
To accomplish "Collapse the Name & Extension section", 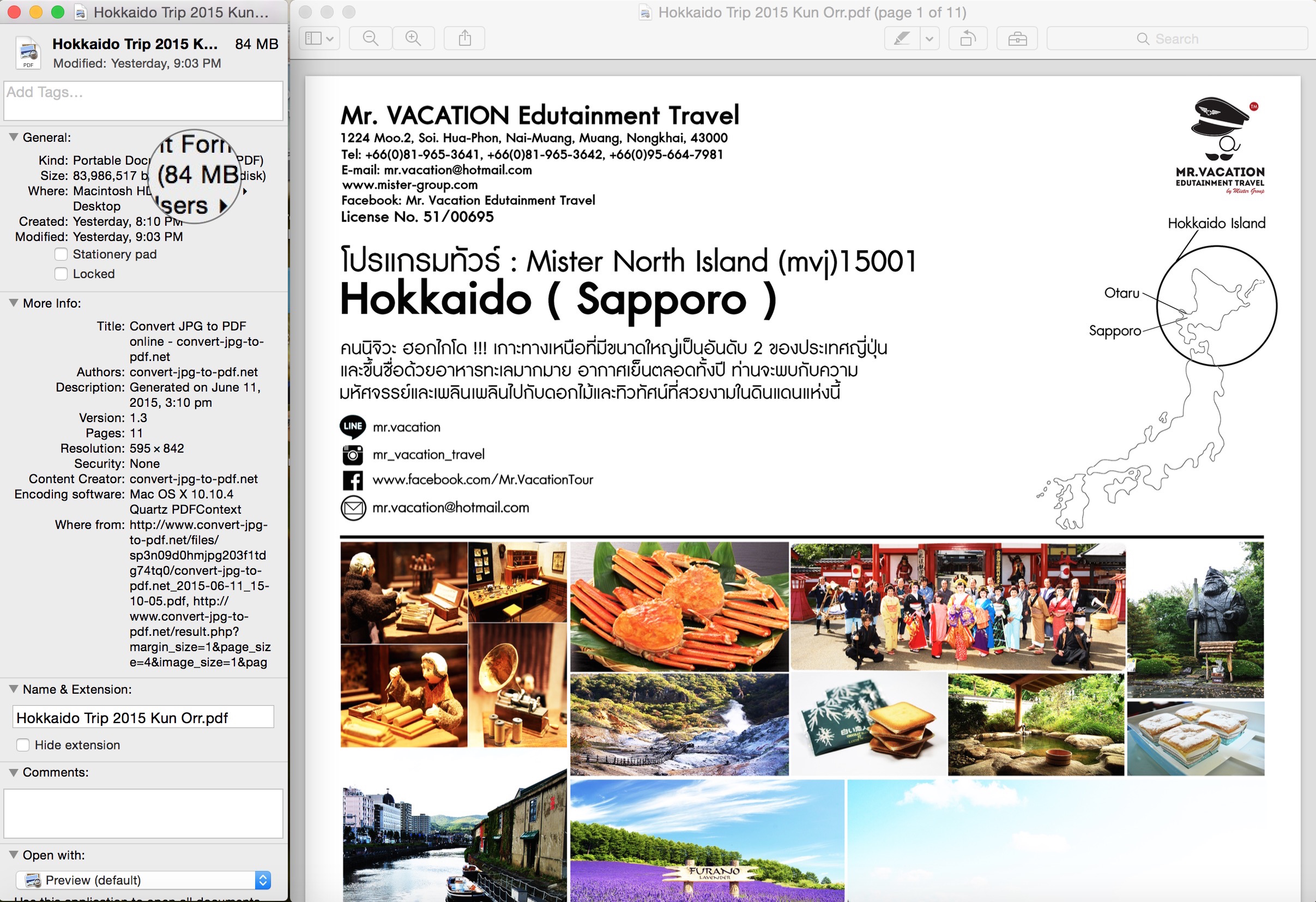I will click(14, 689).
